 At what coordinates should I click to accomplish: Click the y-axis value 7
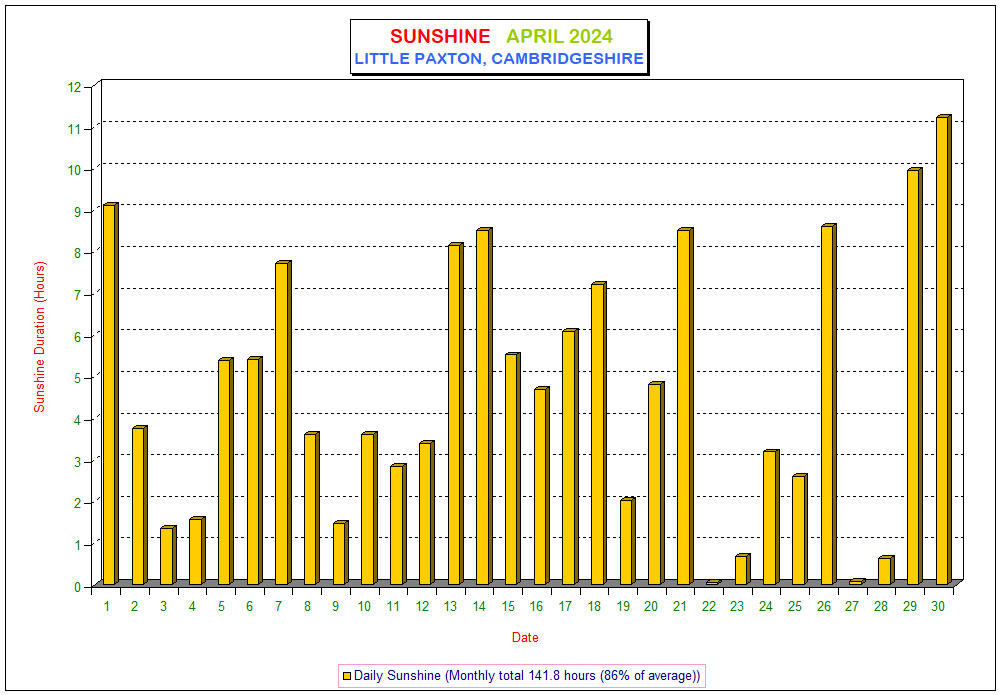[x=79, y=294]
